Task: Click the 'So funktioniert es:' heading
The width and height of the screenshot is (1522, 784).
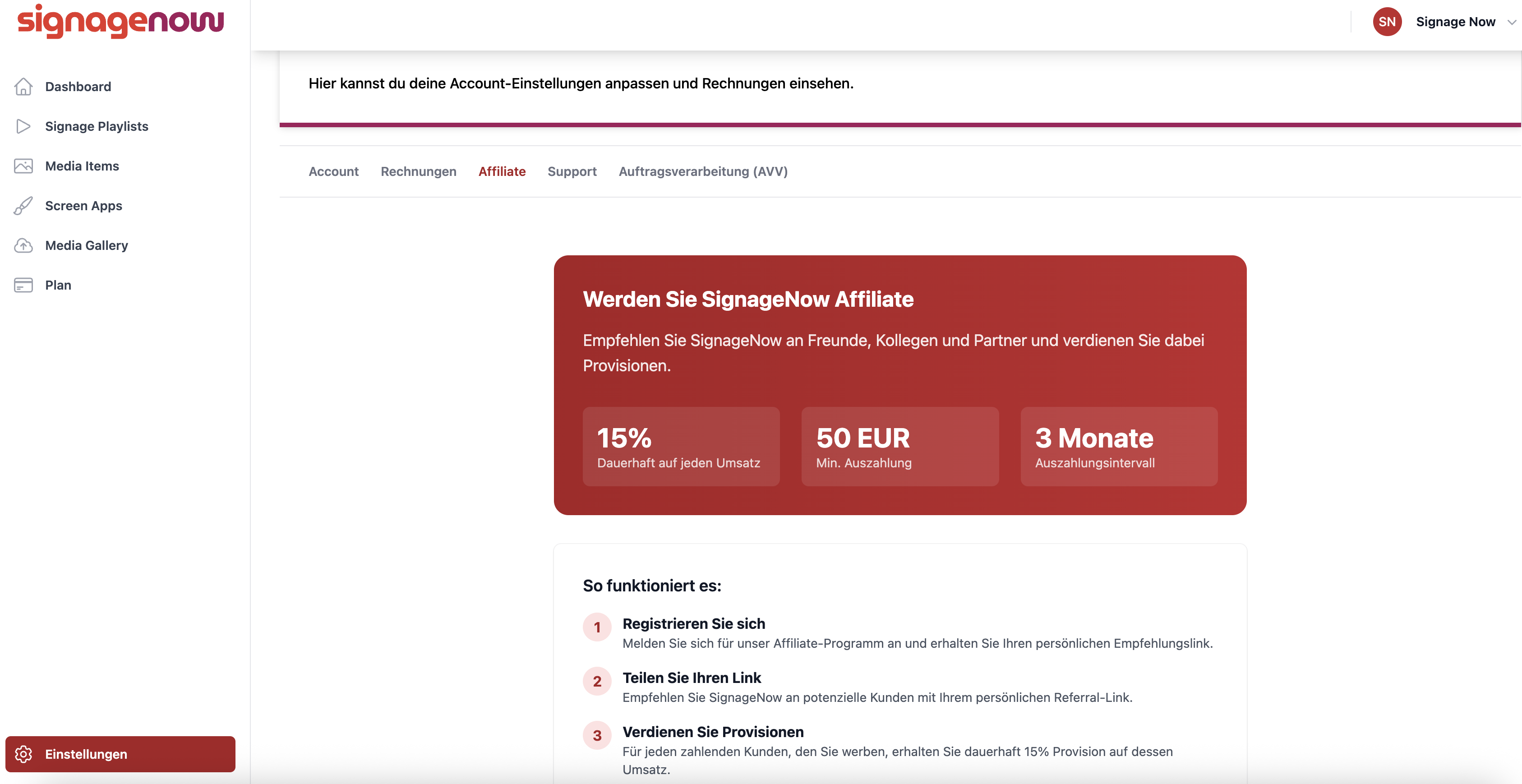Action: pyautogui.click(x=652, y=586)
